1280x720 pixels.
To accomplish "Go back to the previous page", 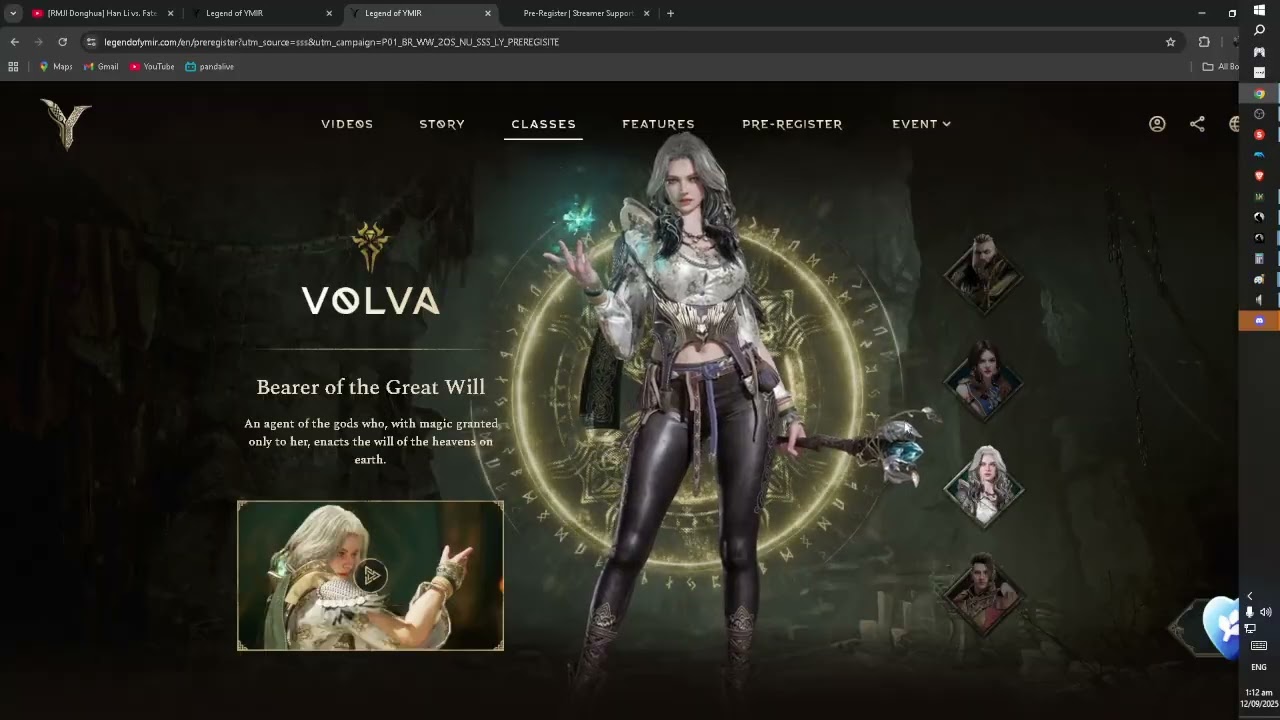I will click(14, 42).
